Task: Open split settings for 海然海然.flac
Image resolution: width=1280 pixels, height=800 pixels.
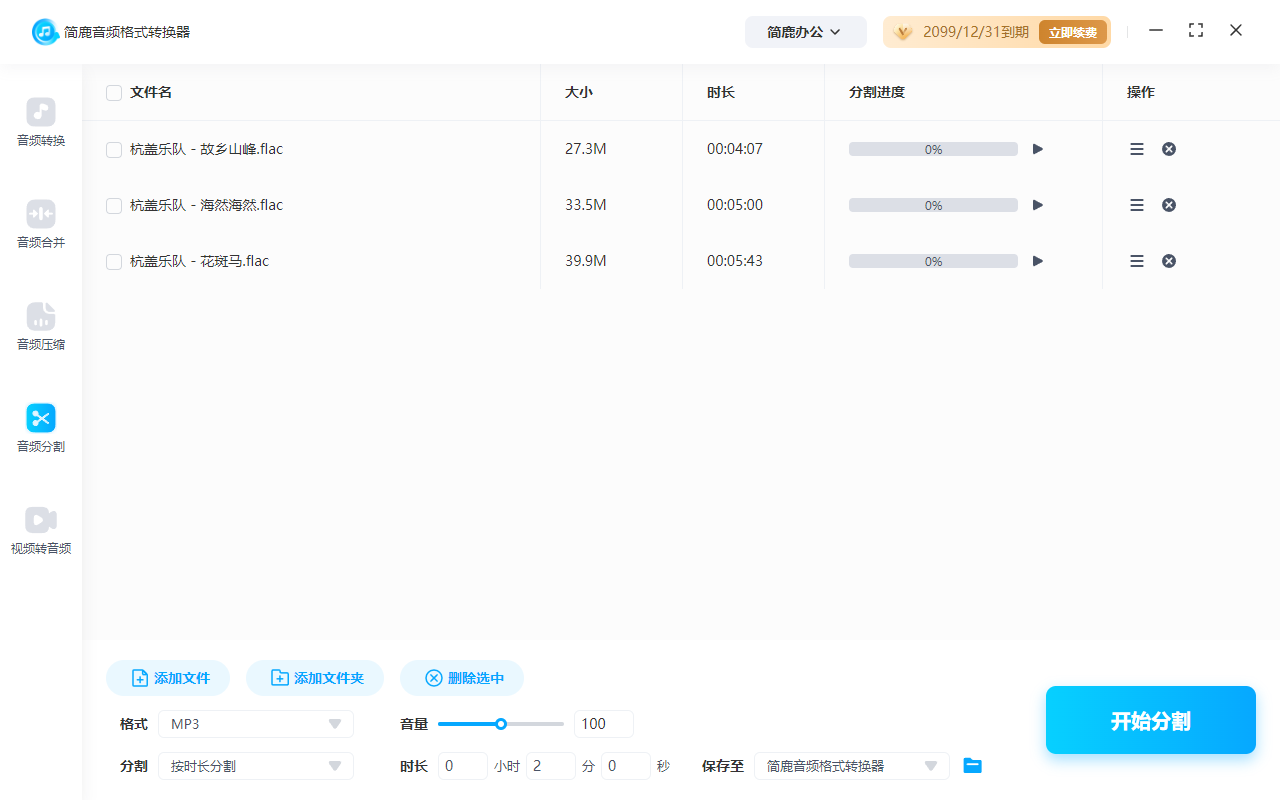Action: click(1136, 204)
